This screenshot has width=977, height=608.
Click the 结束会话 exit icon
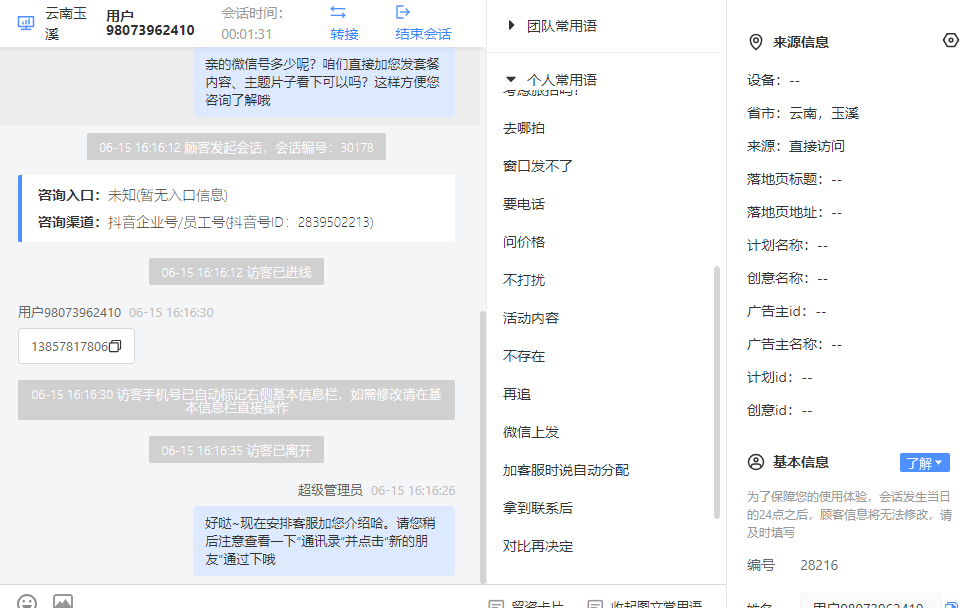click(403, 12)
